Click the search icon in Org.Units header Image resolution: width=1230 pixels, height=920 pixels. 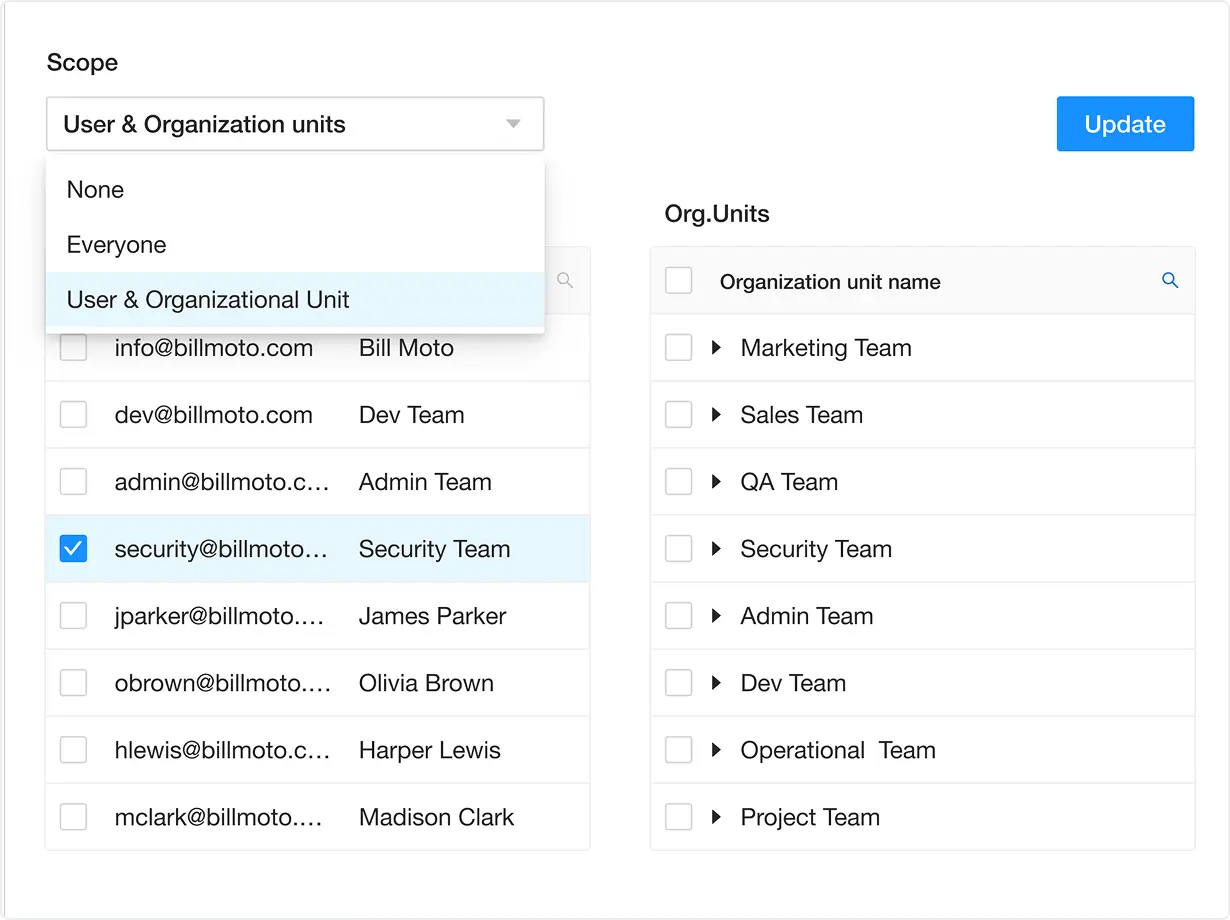point(1170,281)
